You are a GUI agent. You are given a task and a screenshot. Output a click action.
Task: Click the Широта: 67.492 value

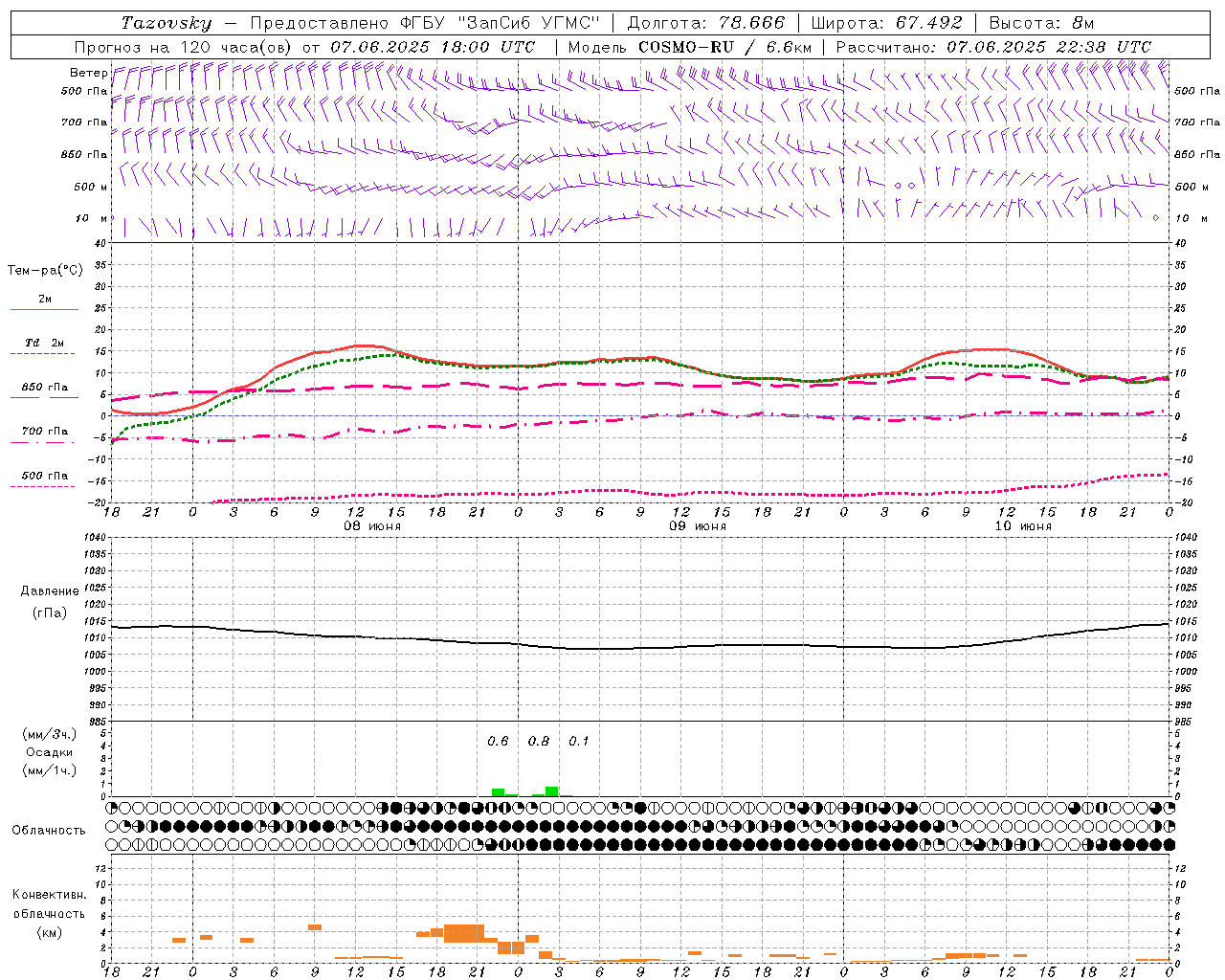click(886, 23)
